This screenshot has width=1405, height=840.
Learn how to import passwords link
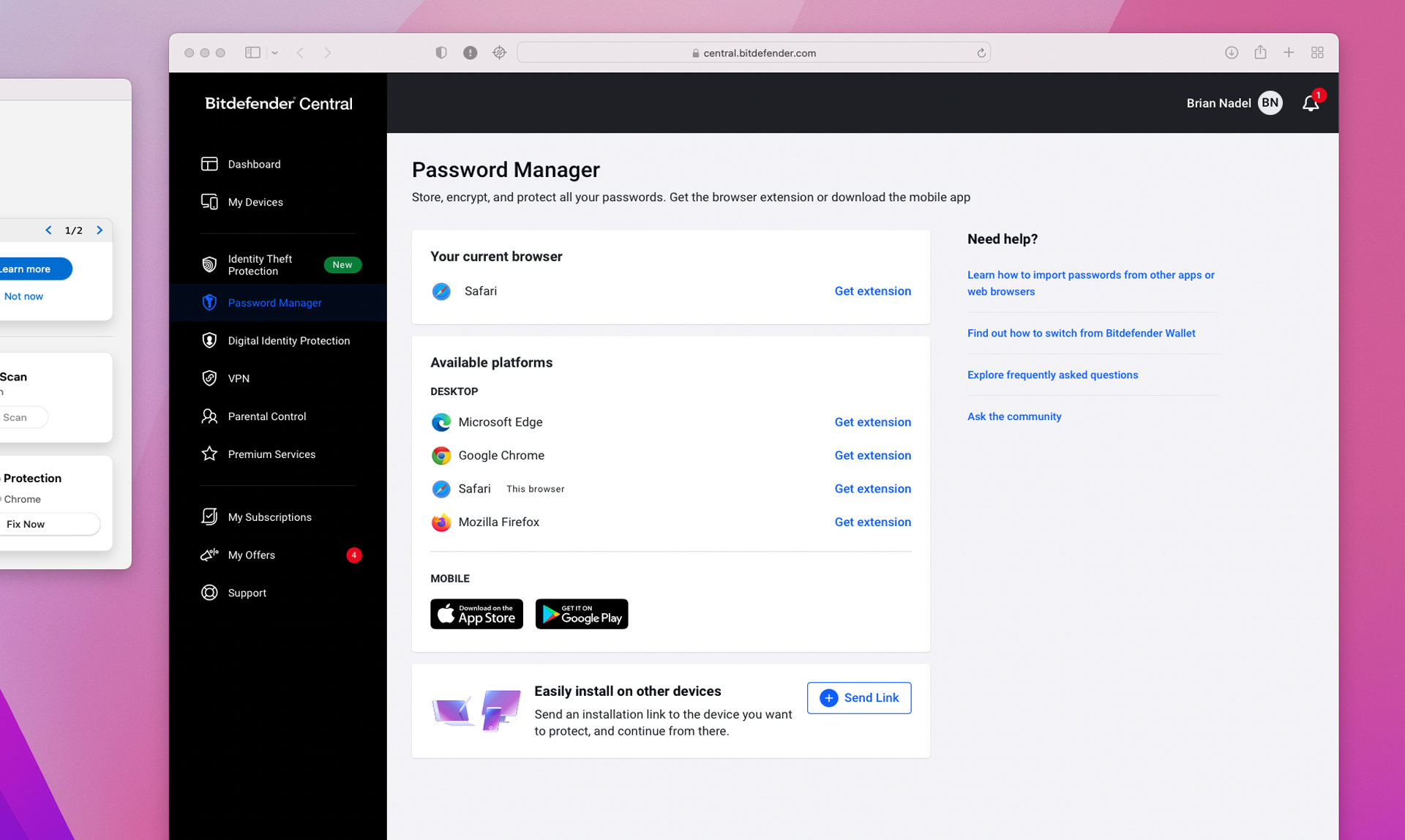coord(1090,283)
